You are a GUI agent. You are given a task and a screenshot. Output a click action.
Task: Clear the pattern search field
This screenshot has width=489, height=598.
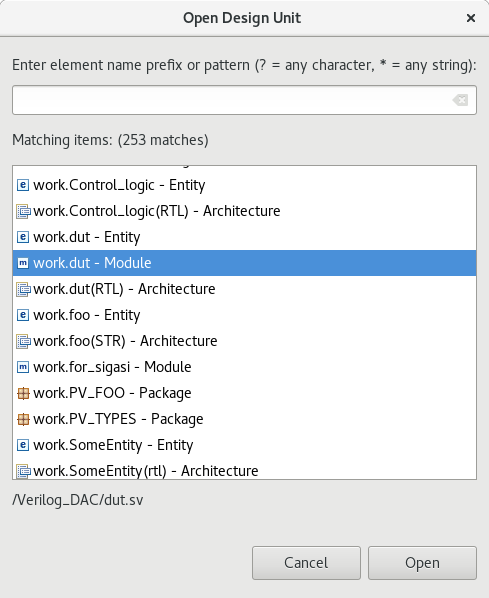coord(460,100)
